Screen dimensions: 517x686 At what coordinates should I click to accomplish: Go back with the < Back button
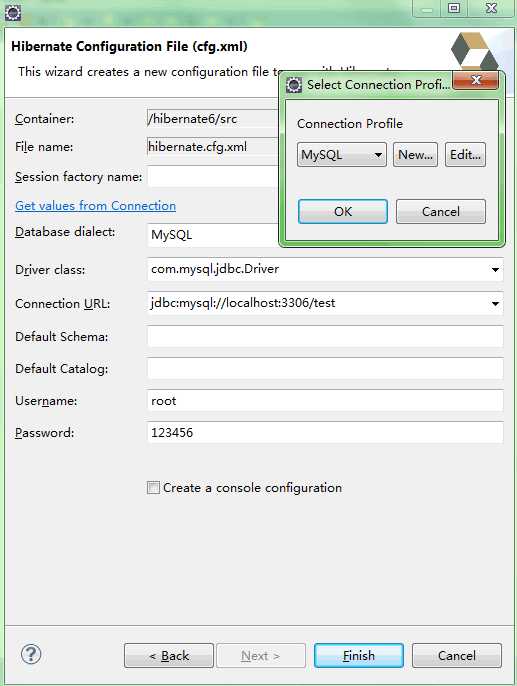click(169, 655)
